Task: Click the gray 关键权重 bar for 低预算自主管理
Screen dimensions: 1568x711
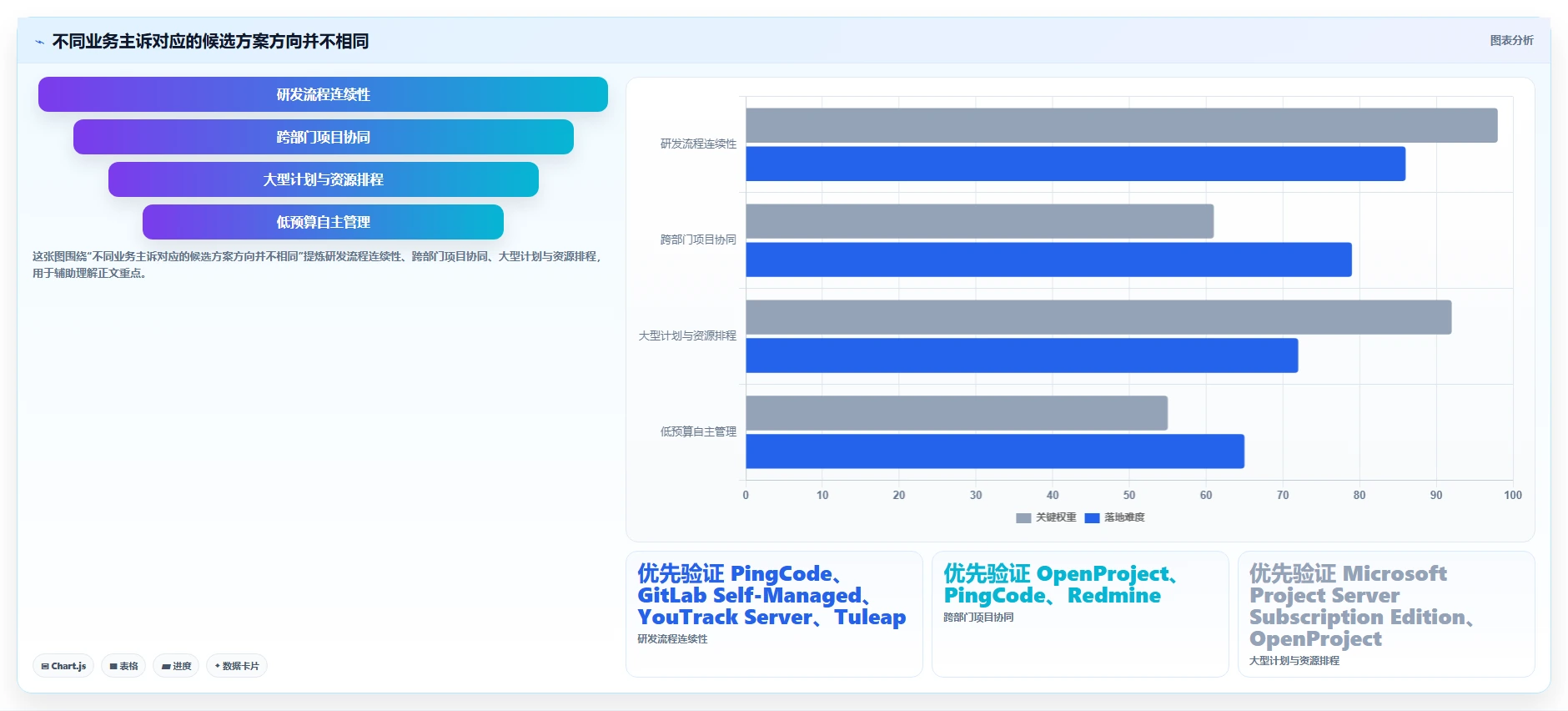Action: click(957, 413)
